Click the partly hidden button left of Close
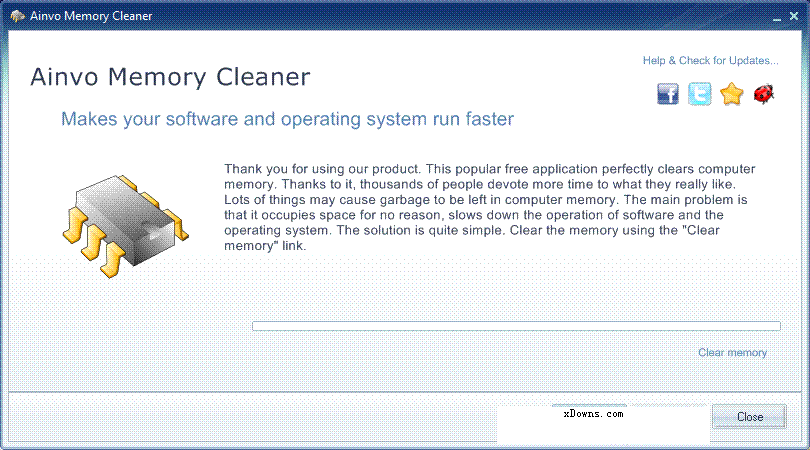This screenshot has height=450, width=810. pos(589,406)
